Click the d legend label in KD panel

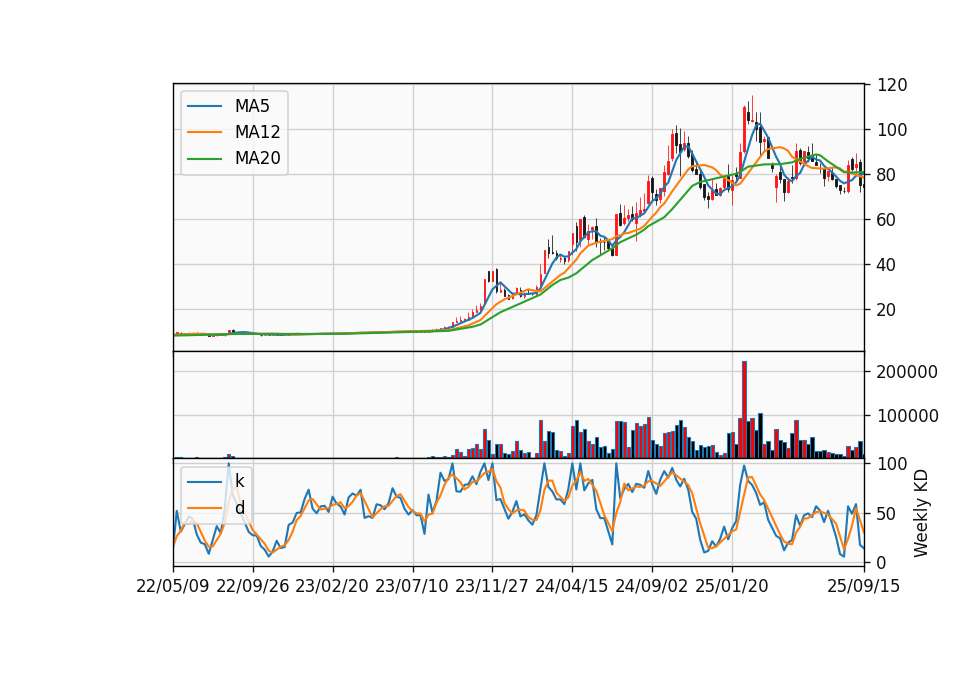(239, 508)
